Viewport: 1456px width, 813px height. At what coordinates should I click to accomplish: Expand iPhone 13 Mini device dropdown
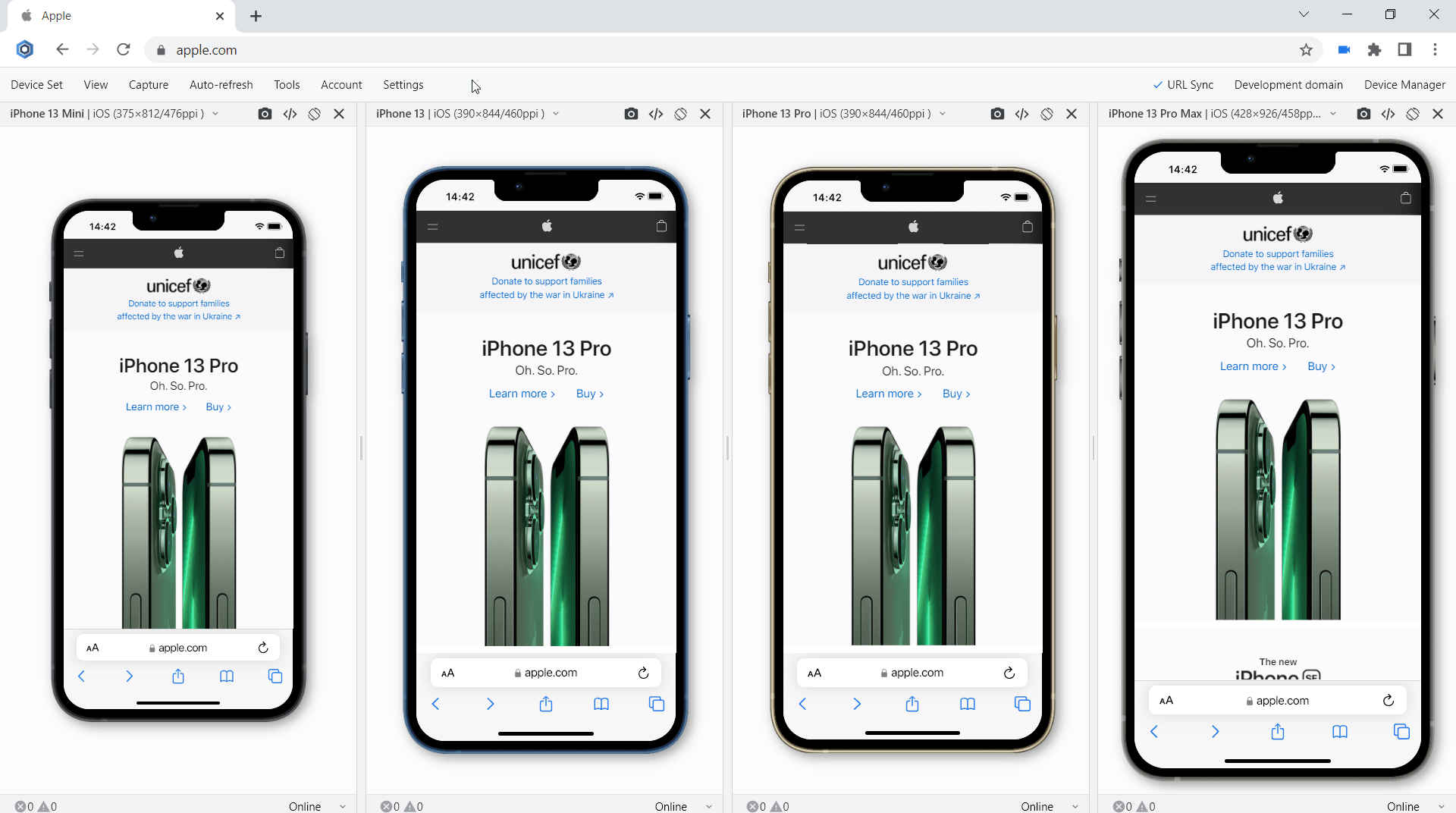(215, 114)
